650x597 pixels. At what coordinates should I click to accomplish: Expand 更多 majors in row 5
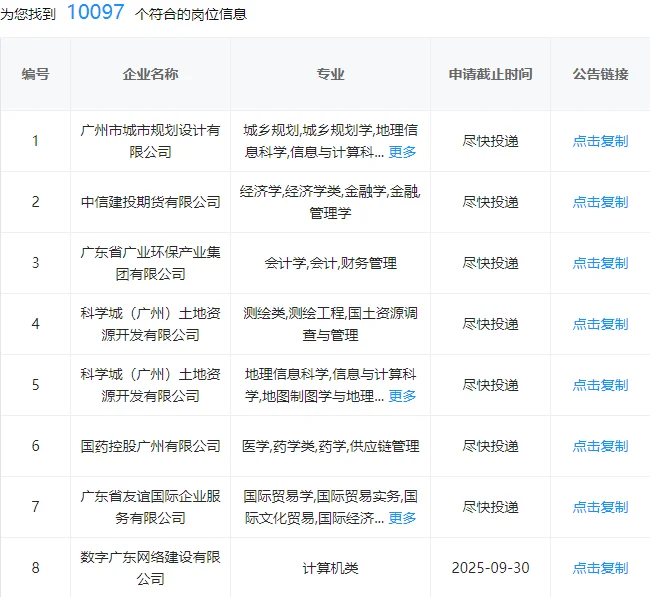(402, 396)
